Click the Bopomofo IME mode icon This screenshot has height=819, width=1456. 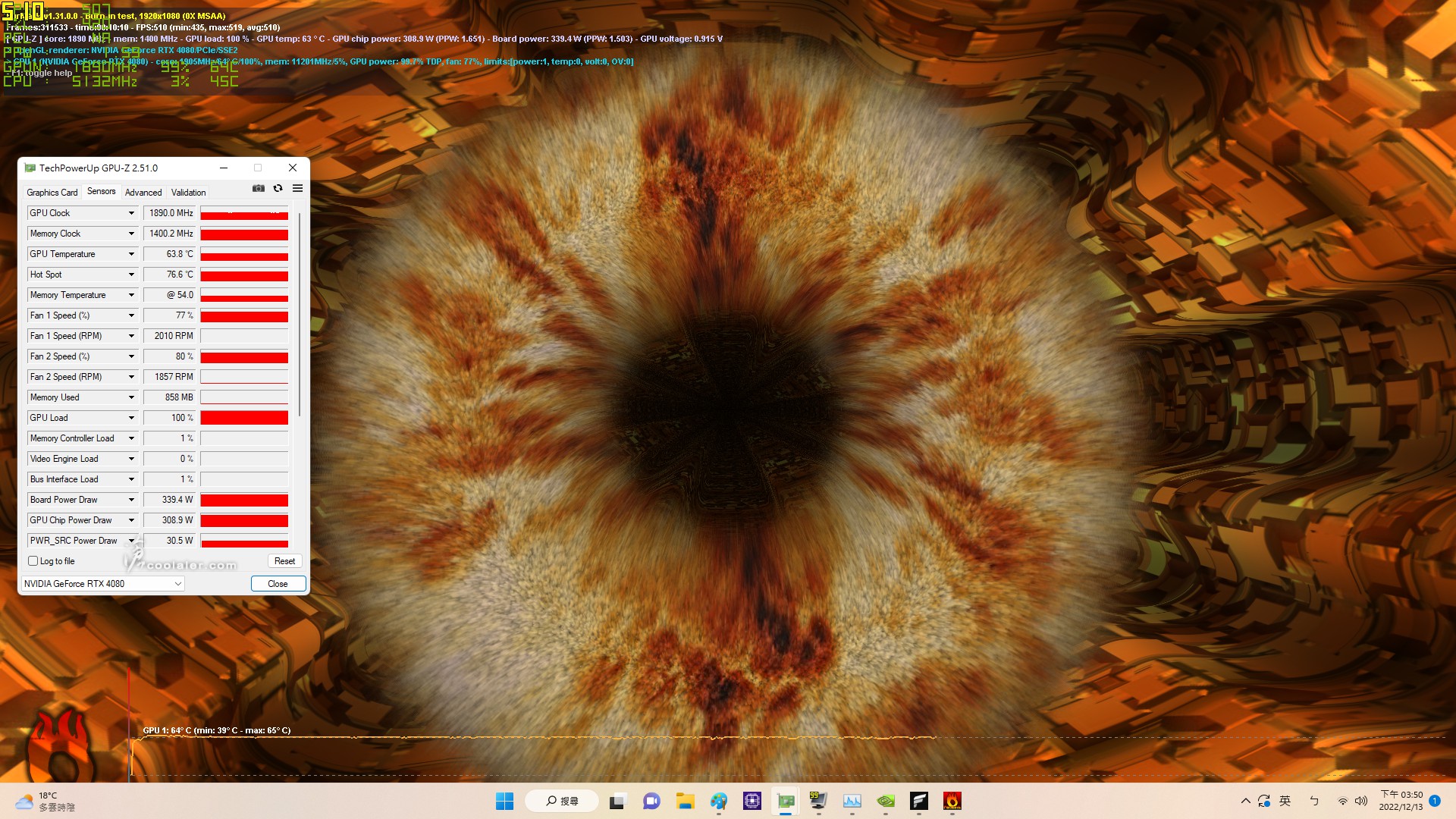1314,801
